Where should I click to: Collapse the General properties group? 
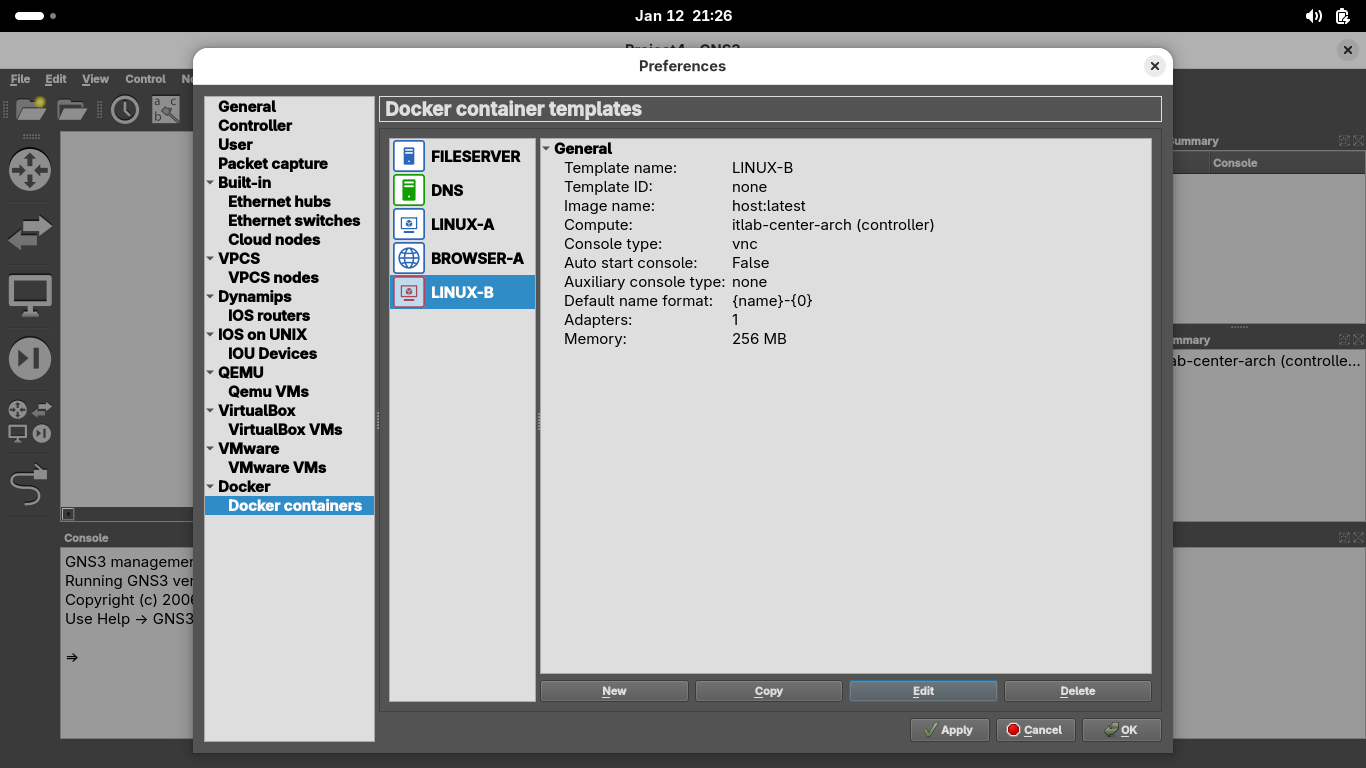point(547,149)
